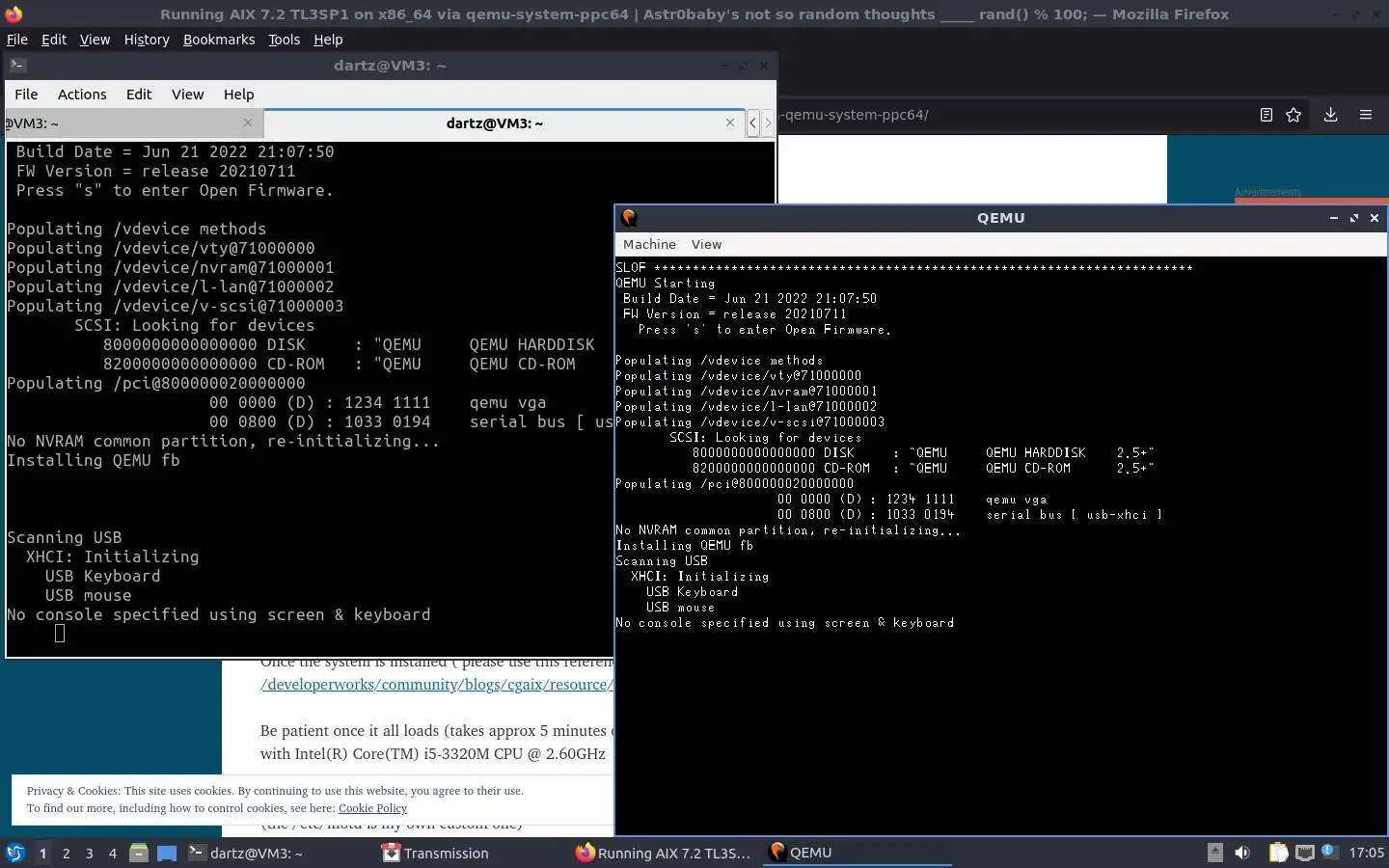The height and width of the screenshot is (868, 1389).
Task: Switch to workspace 3
Action: (x=90, y=853)
